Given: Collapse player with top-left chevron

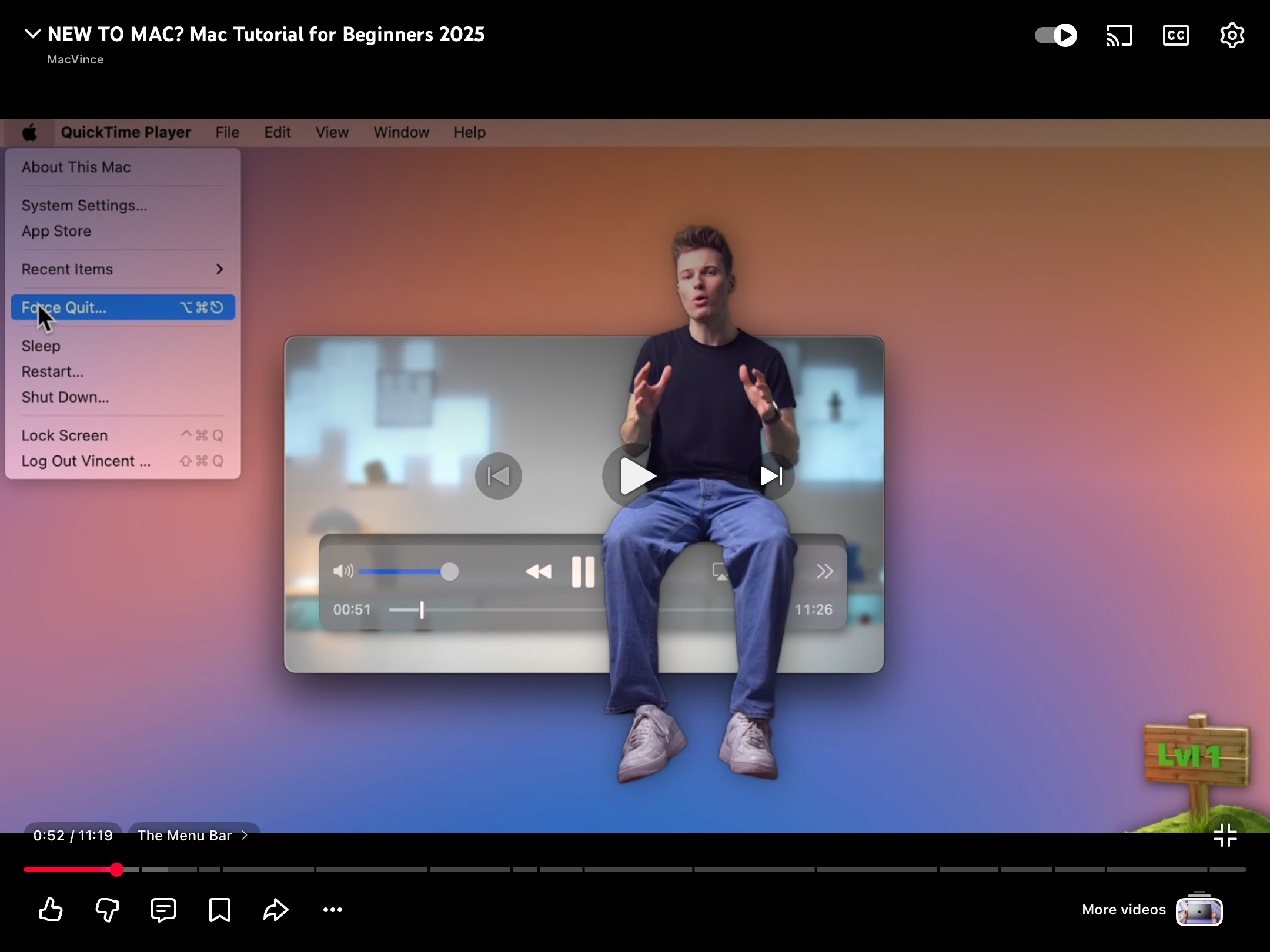Looking at the screenshot, I should [33, 34].
